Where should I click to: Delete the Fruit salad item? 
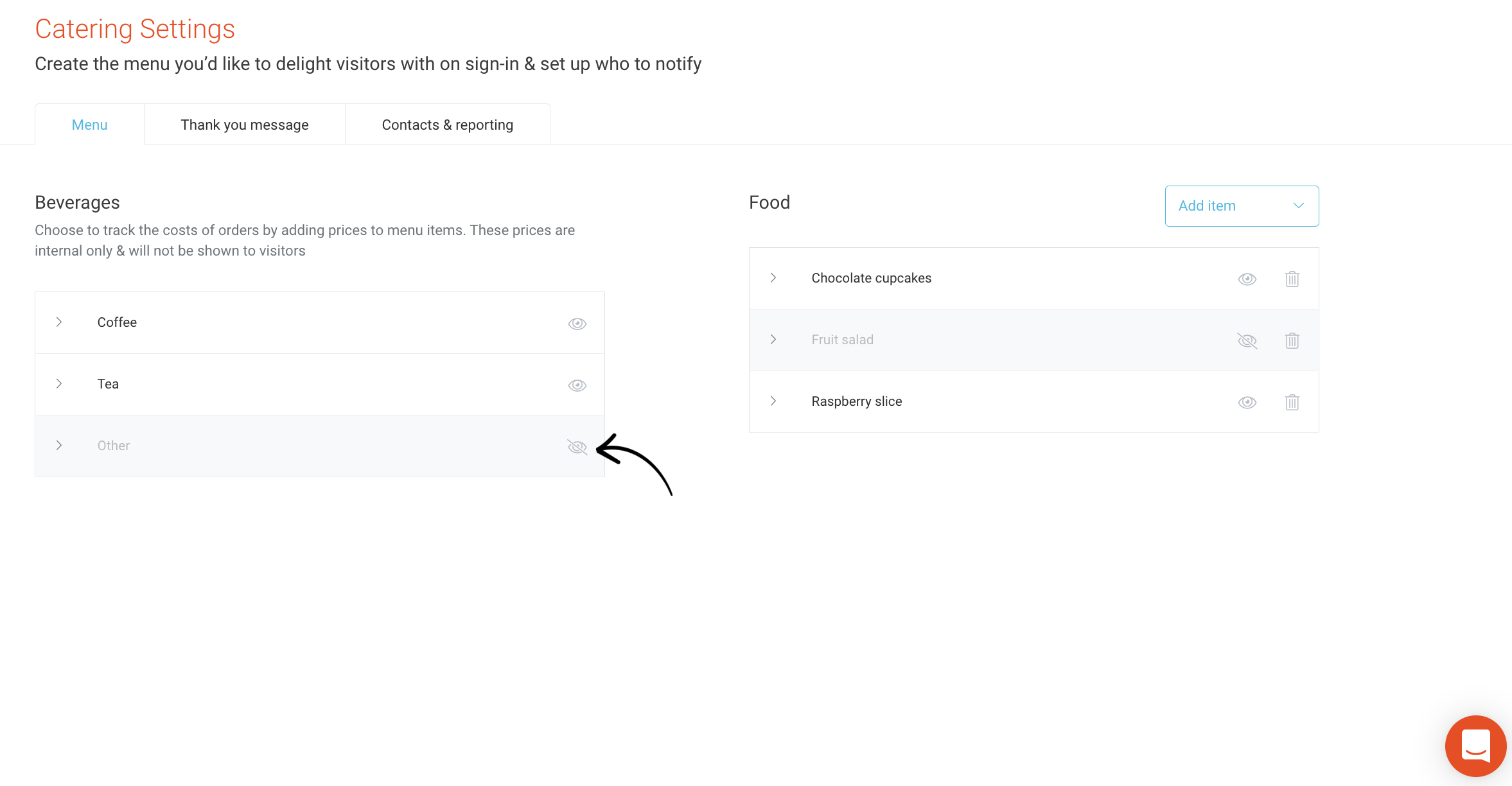pos(1292,340)
